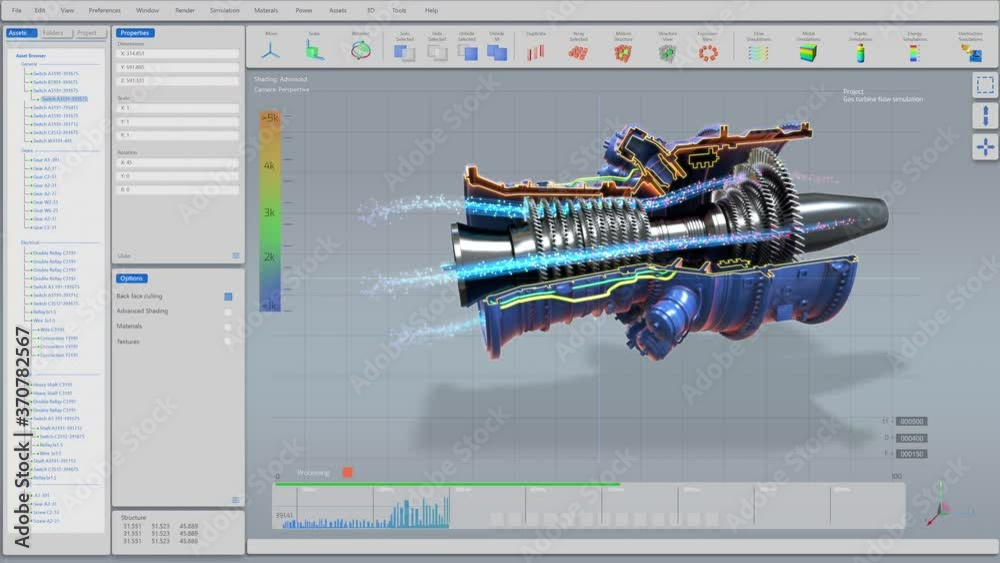Open the Power menu
Viewport: 1000px width, 563px height.
pos(304,10)
